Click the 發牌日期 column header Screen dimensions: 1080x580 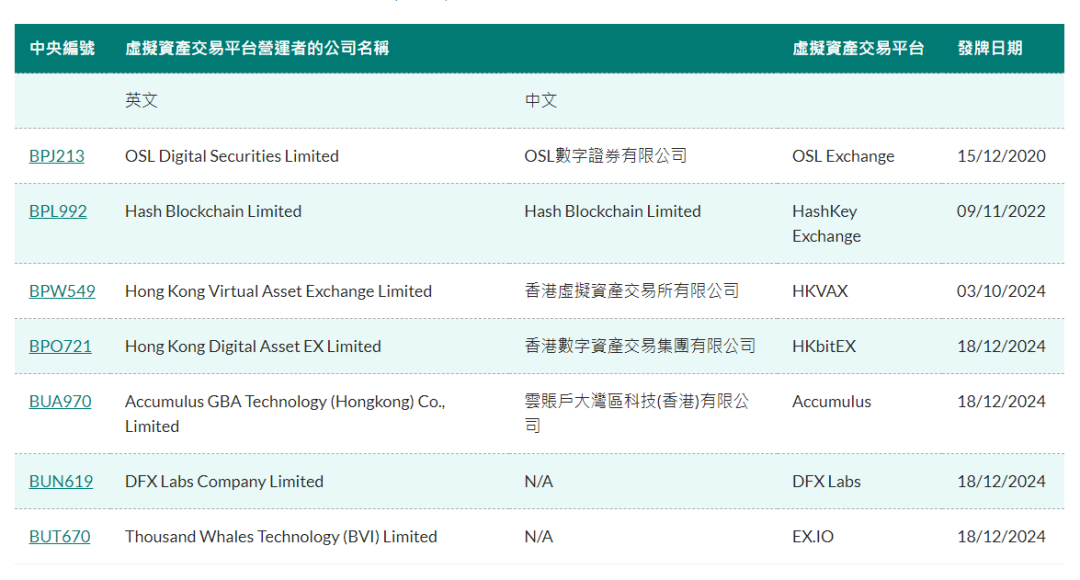click(x=990, y=48)
